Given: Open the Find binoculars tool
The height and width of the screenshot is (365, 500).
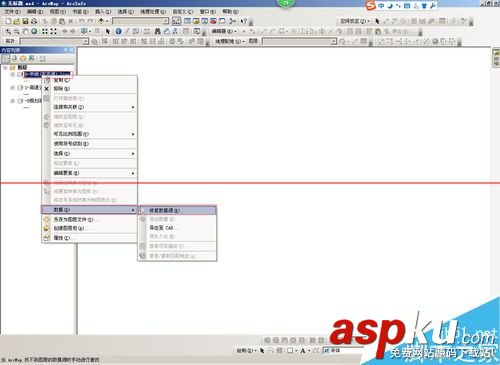Looking at the screenshot, I should point(158,31).
